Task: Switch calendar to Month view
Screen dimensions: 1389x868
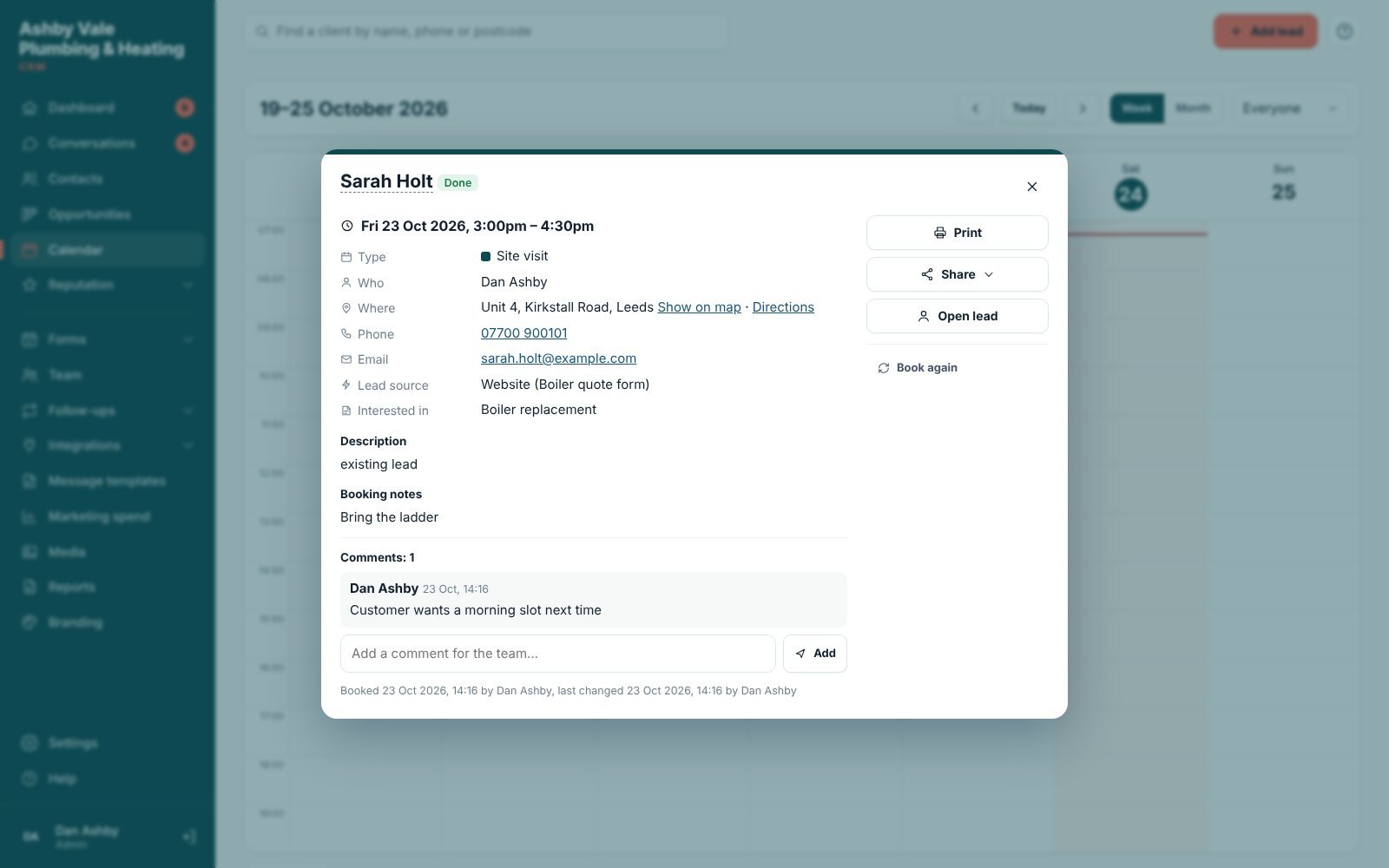Action: tap(1193, 108)
